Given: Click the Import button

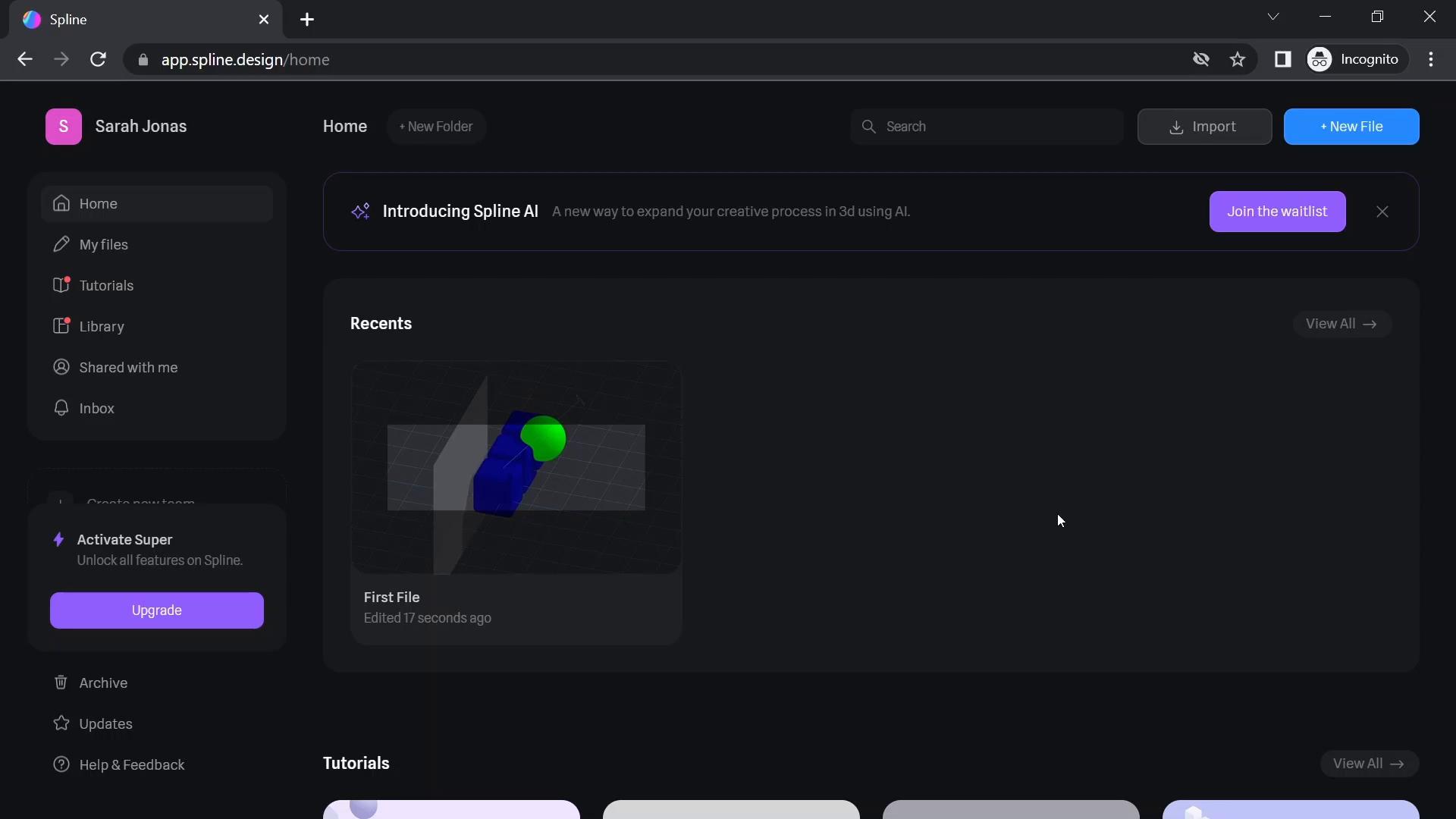Looking at the screenshot, I should 1204,126.
